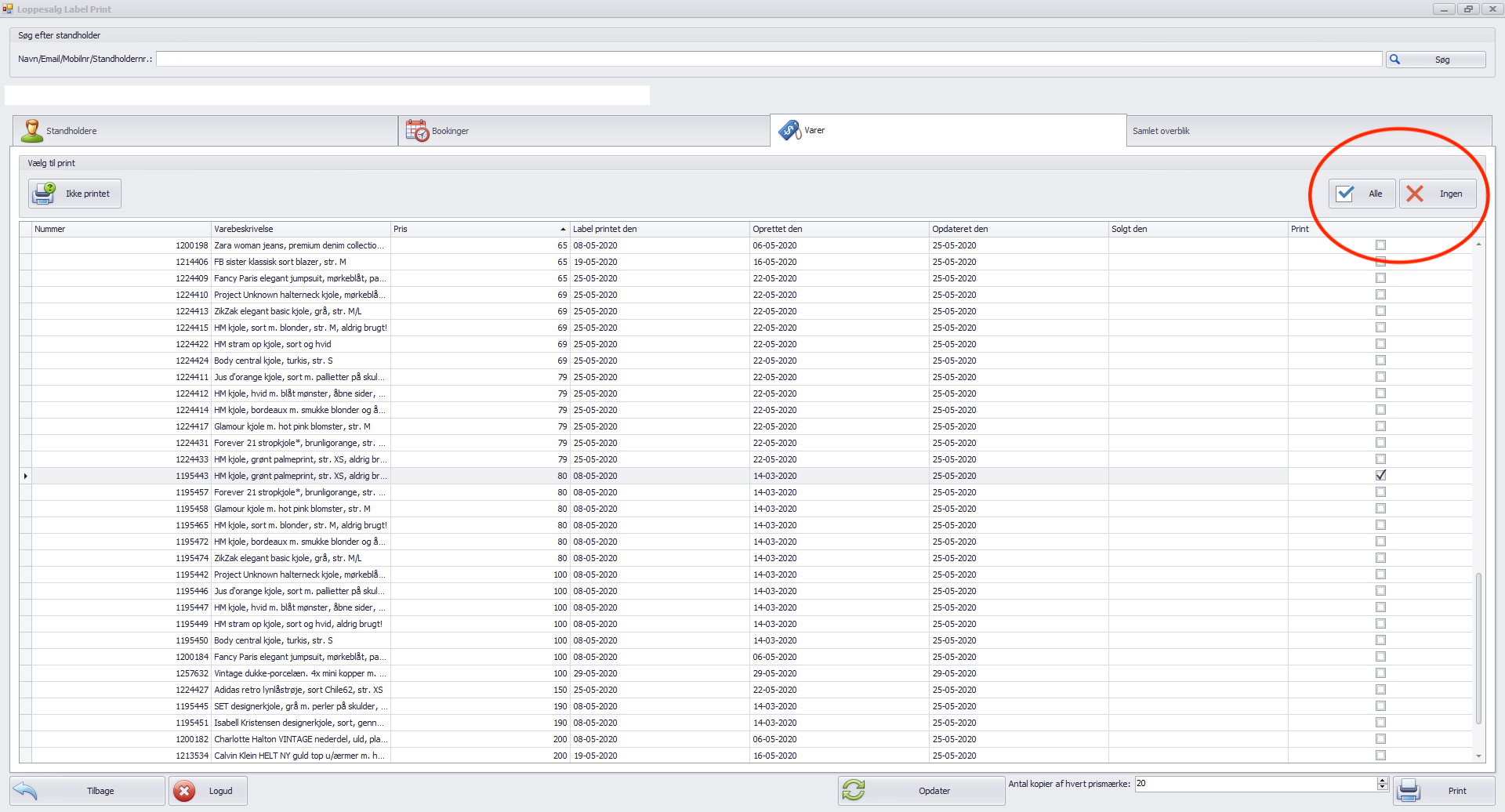Click the Print column header
The width and height of the screenshot is (1505, 812).
[x=1380, y=229]
